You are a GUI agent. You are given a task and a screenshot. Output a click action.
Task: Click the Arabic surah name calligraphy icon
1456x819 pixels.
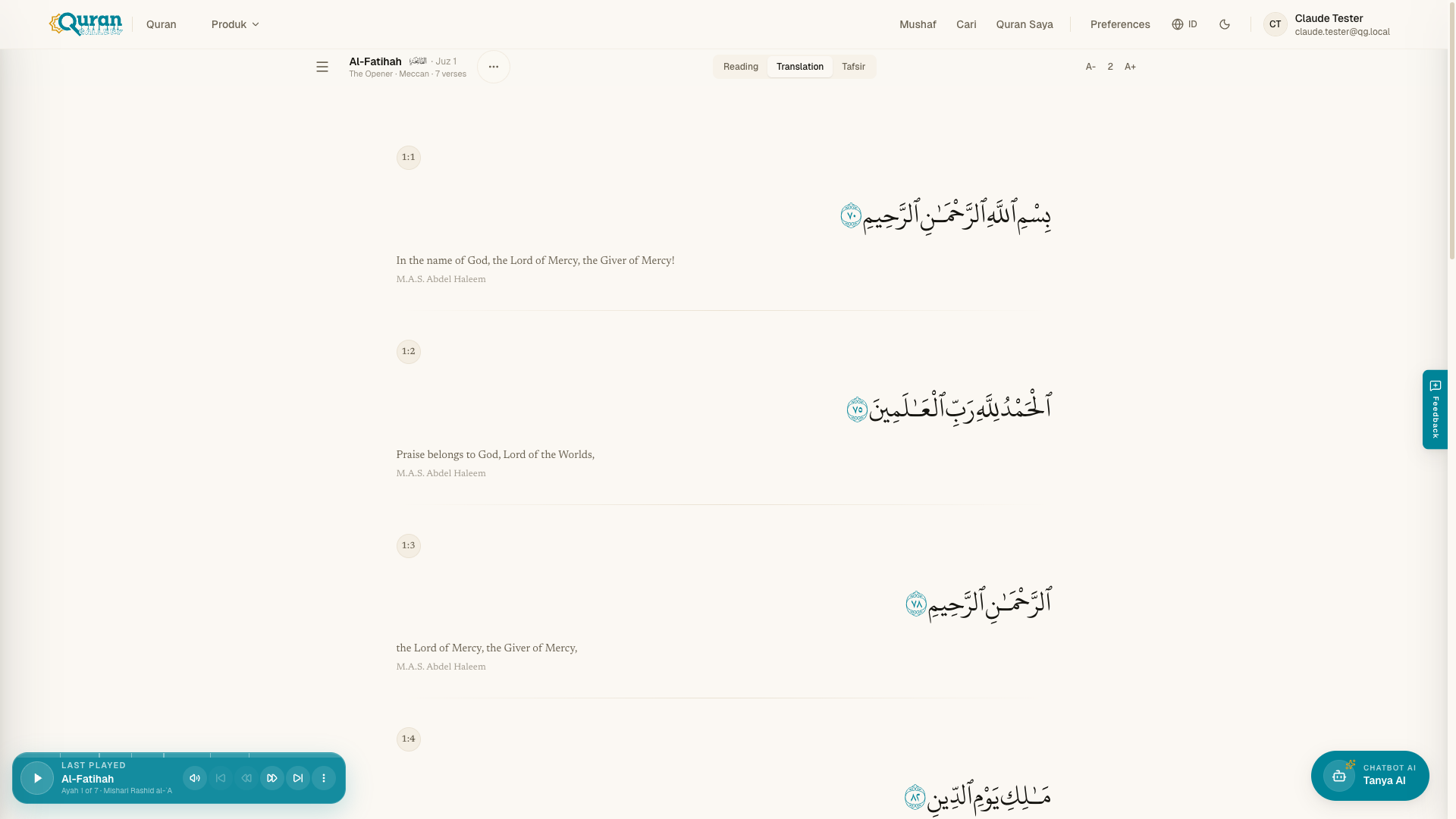[418, 61]
